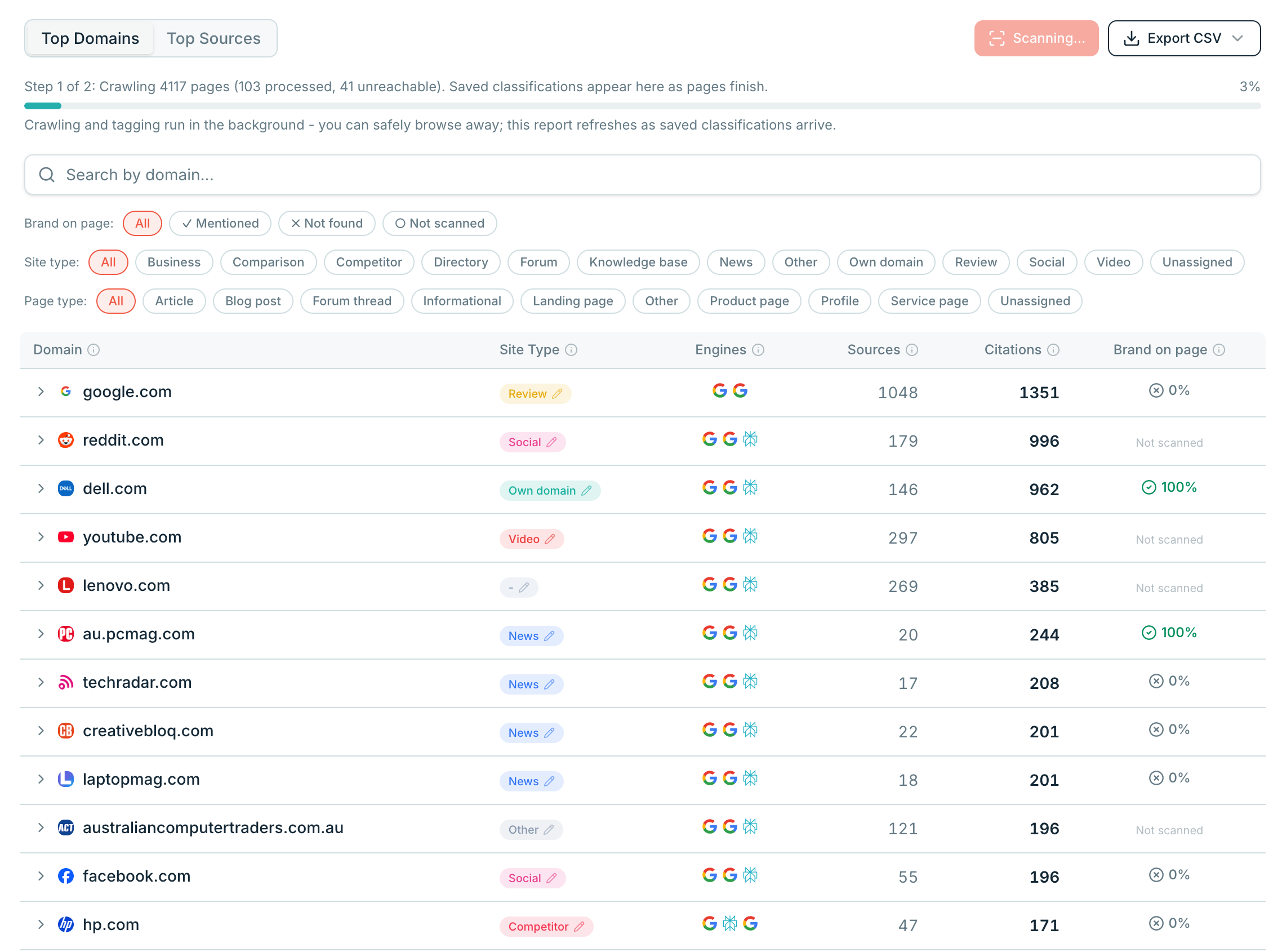The image size is (1282, 952).
Task: Expand the facebook.com row
Action: (x=41, y=876)
